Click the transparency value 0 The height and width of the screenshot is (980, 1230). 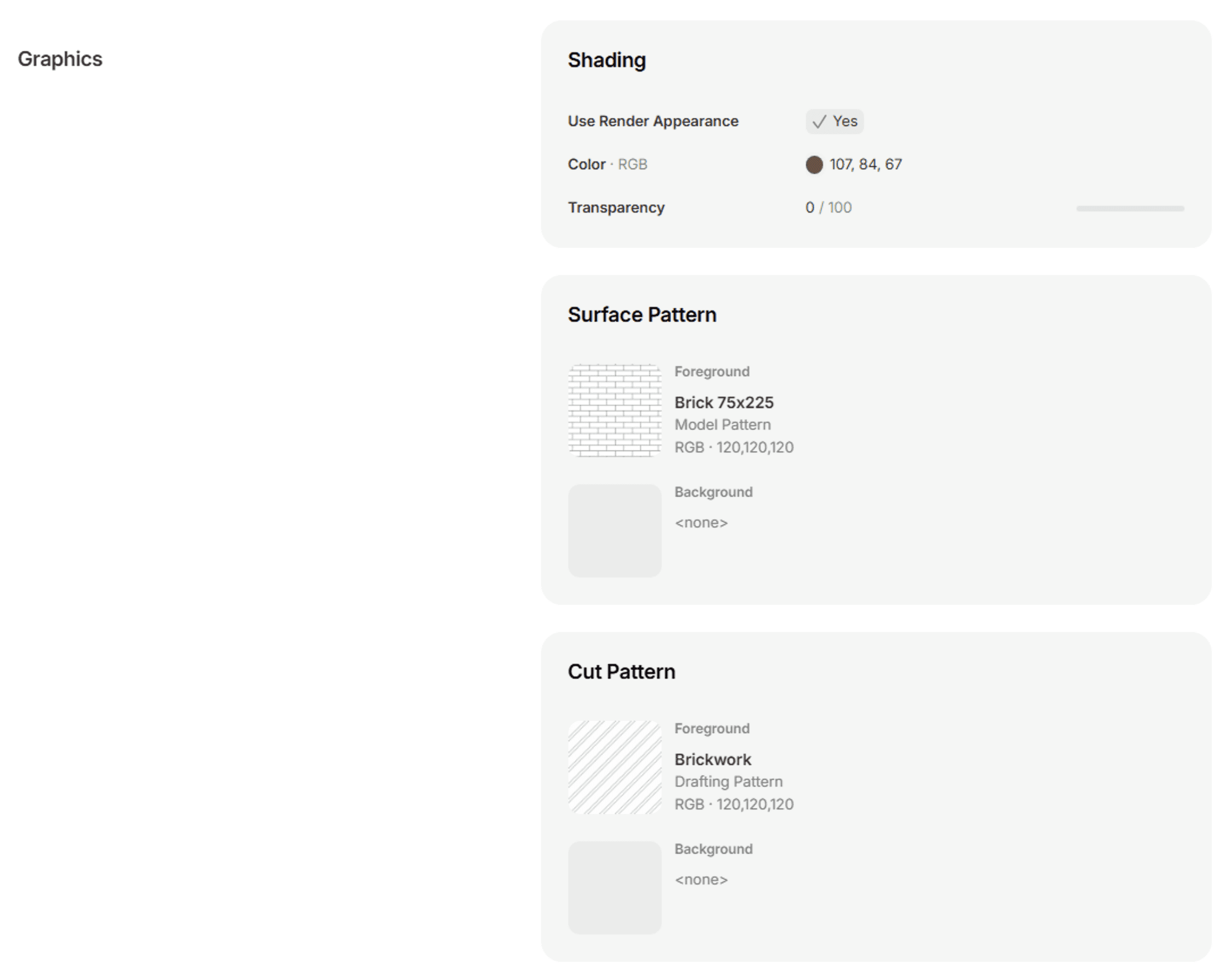[x=809, y=207]
